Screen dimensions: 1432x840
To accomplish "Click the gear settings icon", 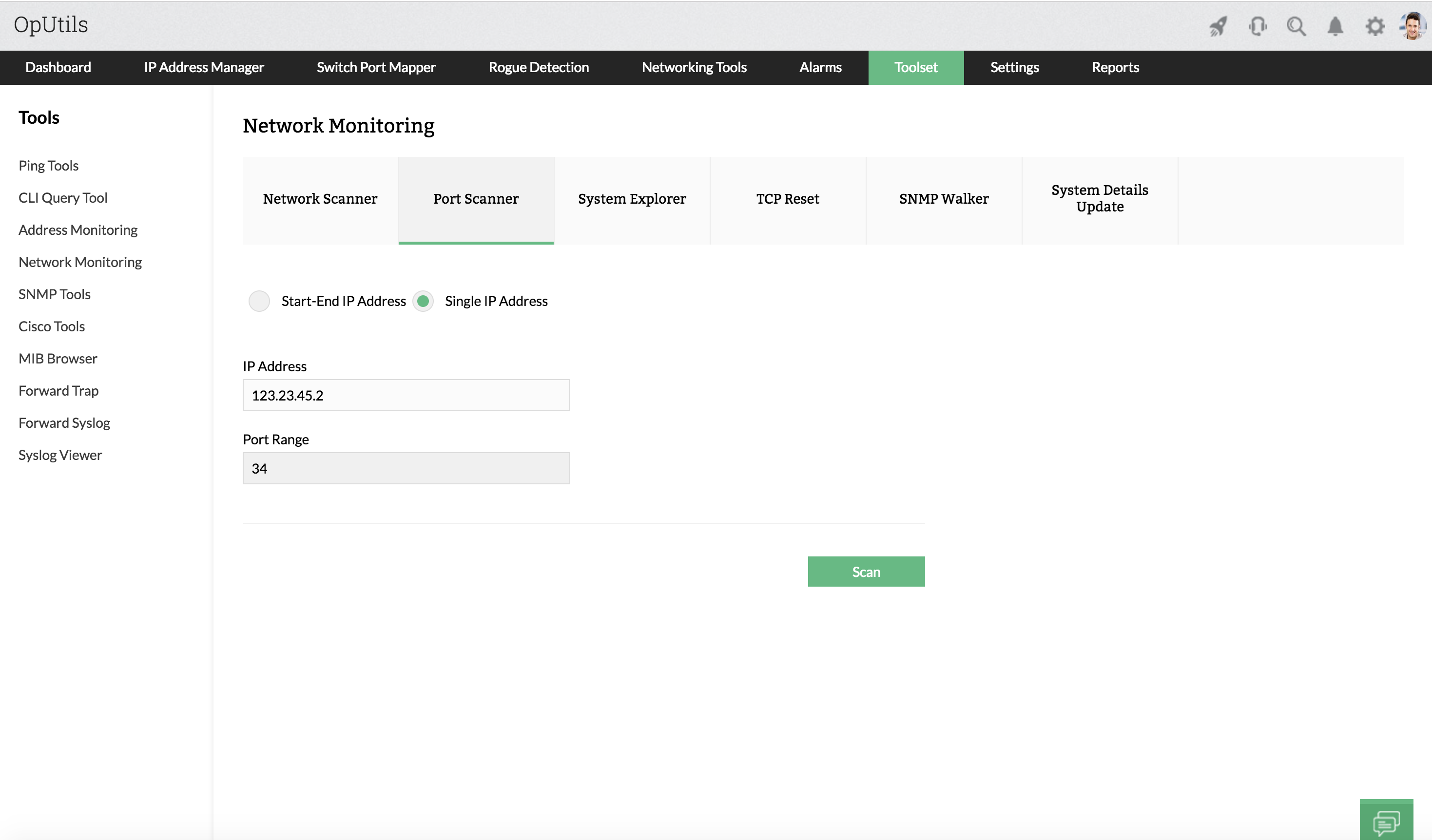I will click(1374, 26).
